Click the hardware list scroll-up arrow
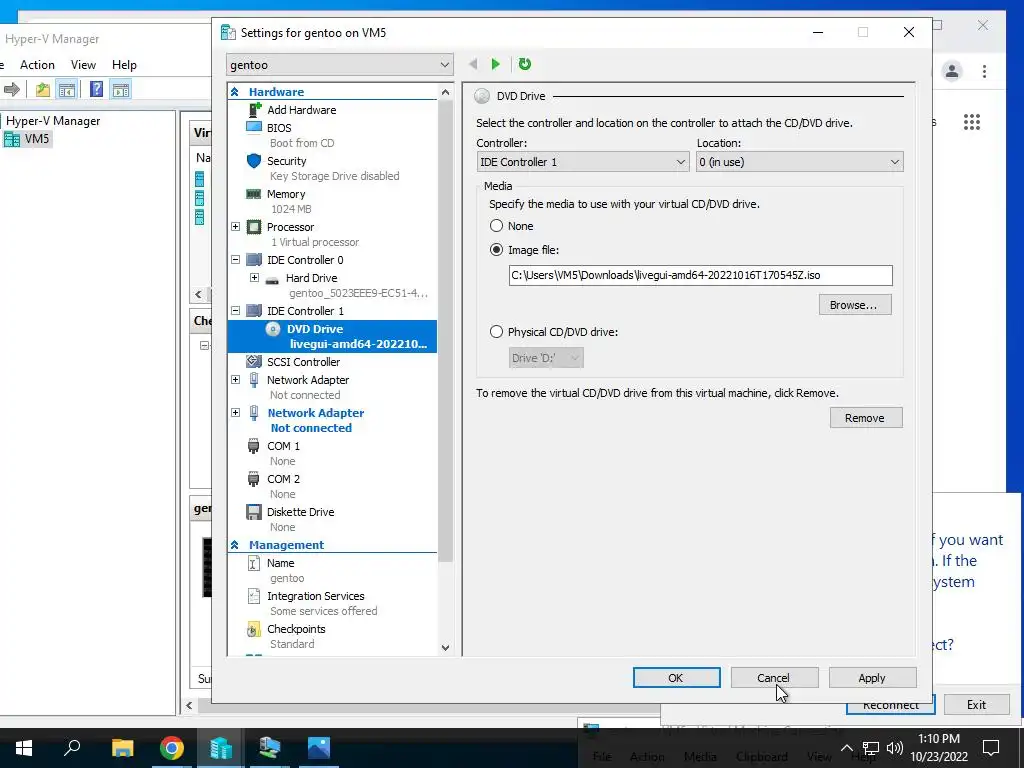This screenshot has height=768, width=1024. [x=445, y=92]
